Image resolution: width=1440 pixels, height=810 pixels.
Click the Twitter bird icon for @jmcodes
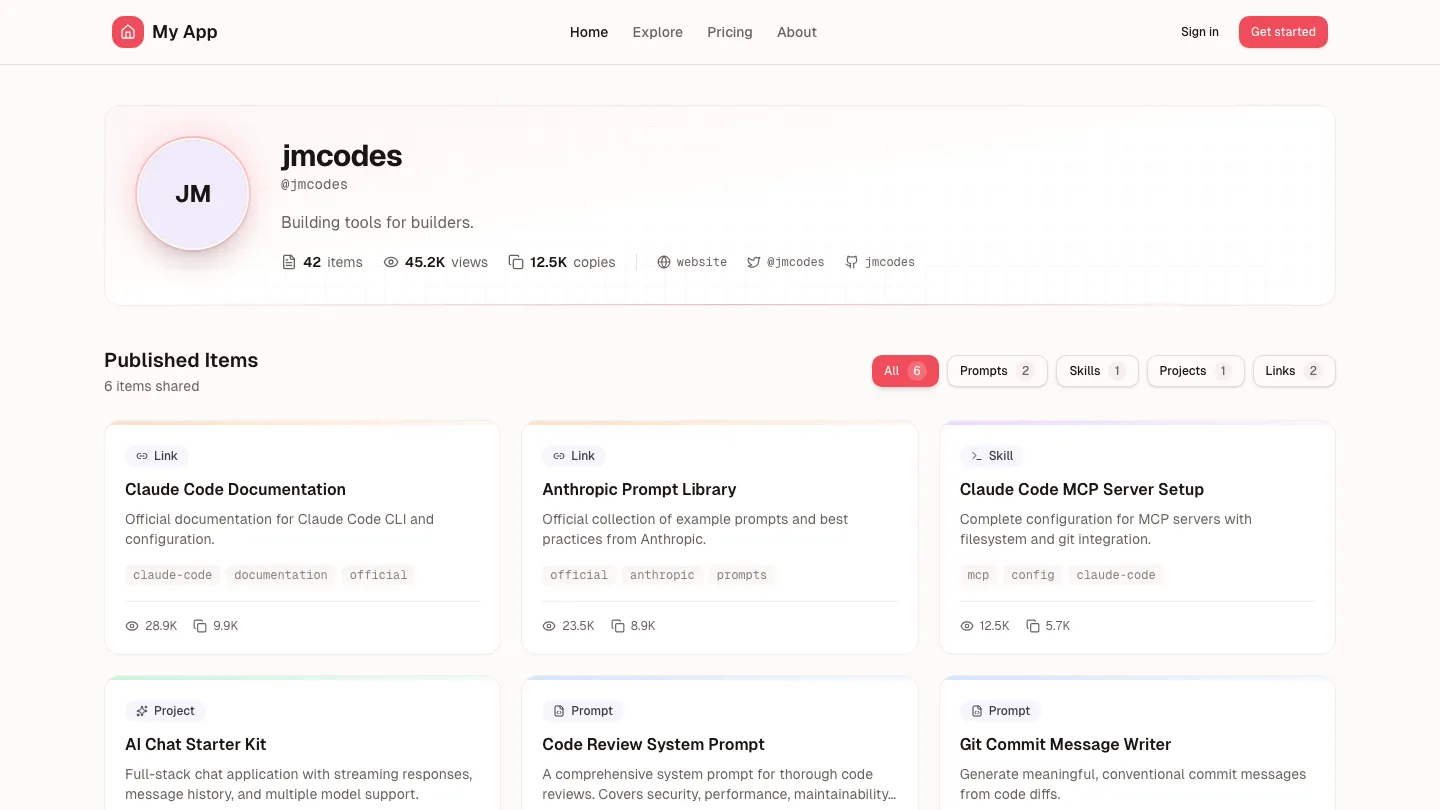tap(754, 262)
